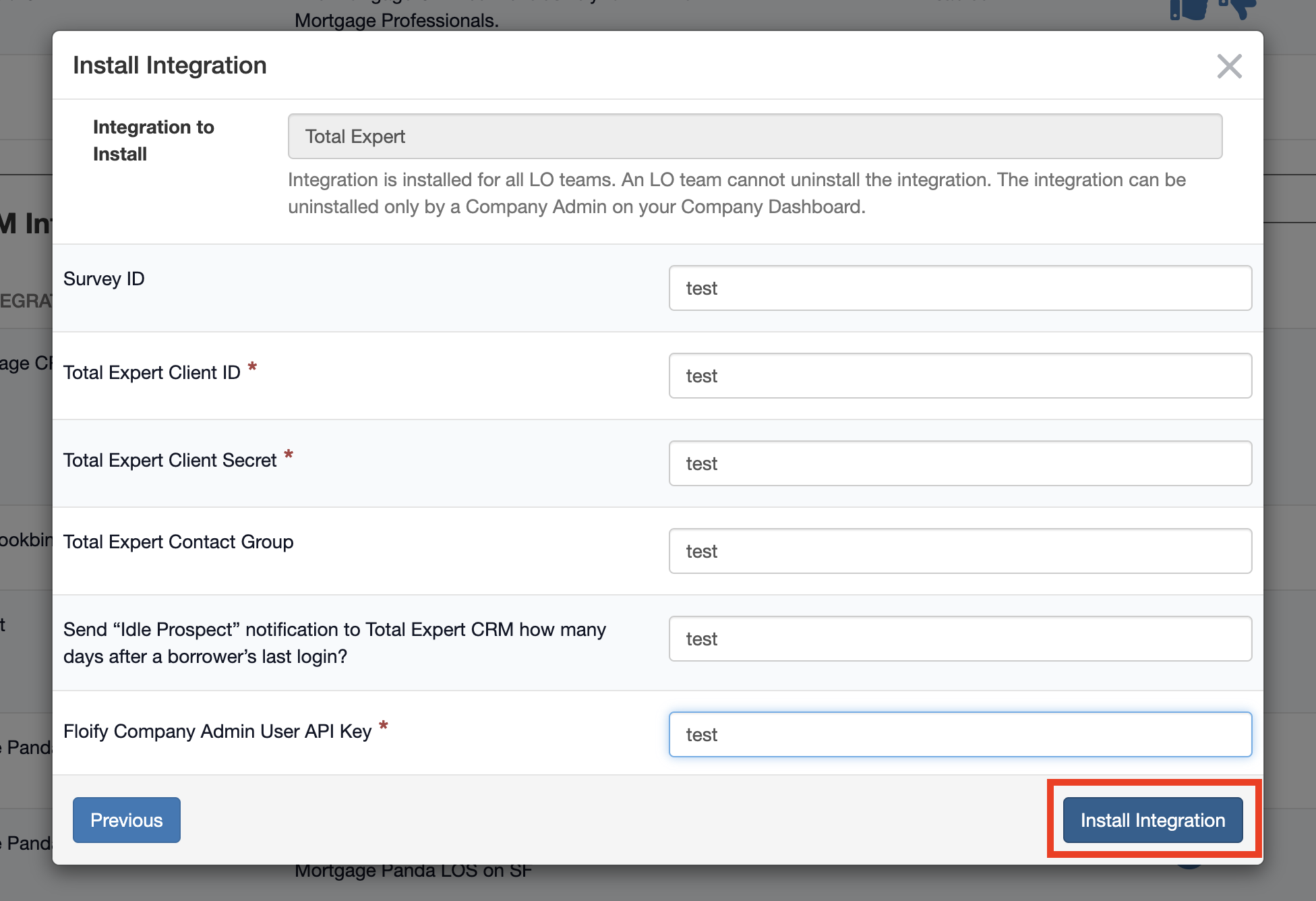Close the Install Integration dialog
This screenshot has height=901, width=1316.
(x=1229, y=66)
